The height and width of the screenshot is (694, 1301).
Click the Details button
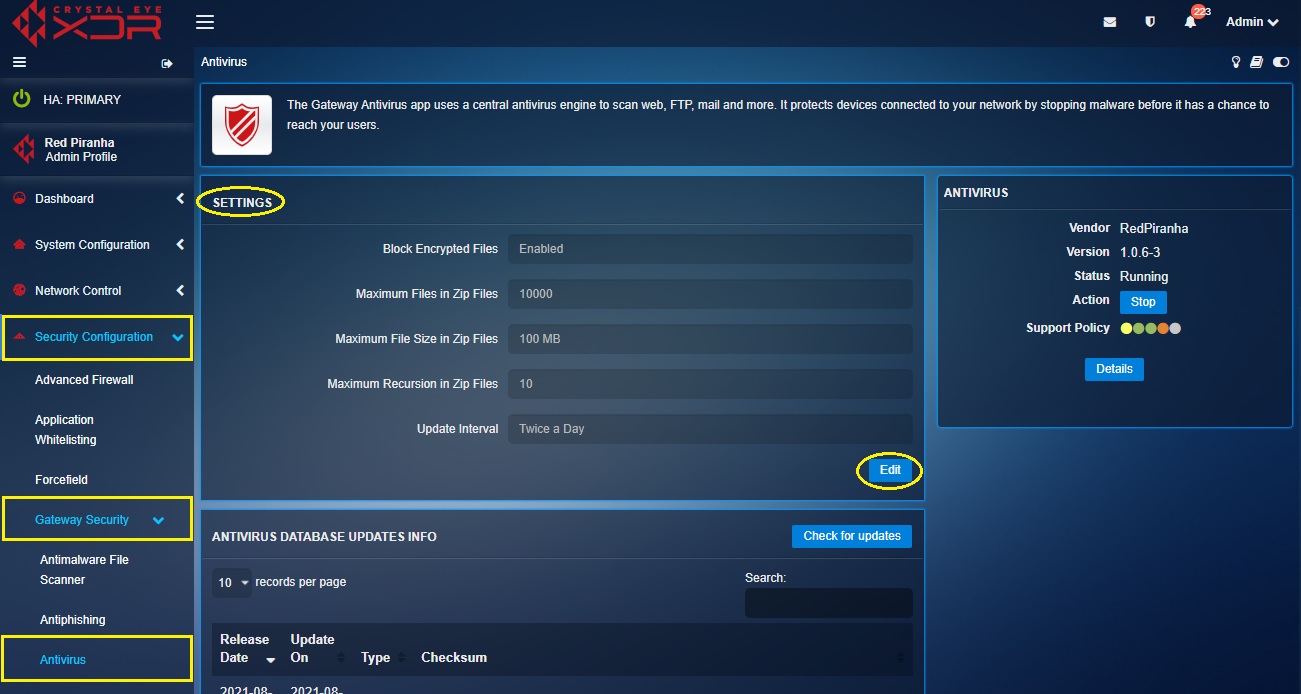1114,369
